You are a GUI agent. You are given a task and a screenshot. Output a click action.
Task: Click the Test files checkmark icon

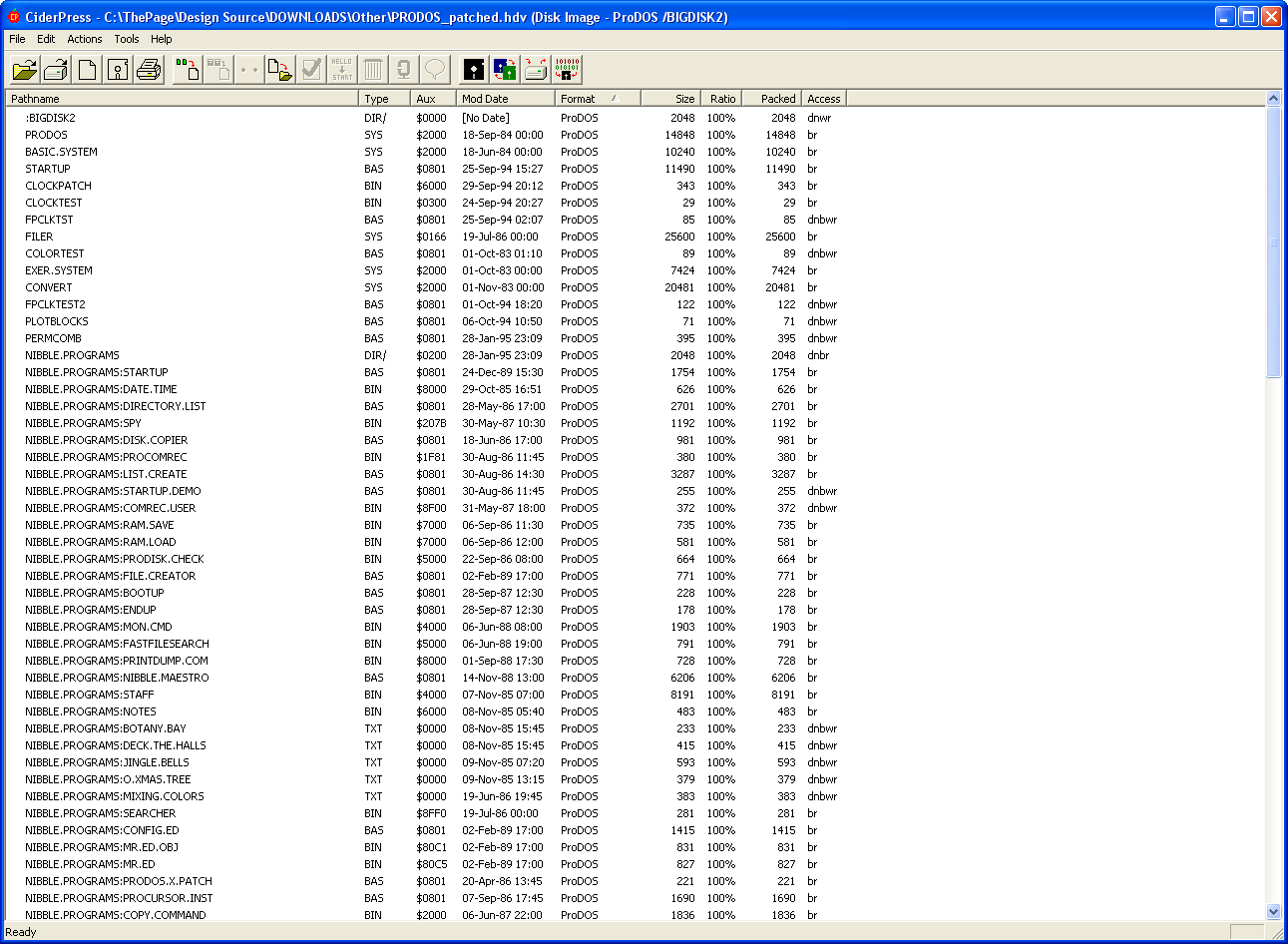[311, 69]
